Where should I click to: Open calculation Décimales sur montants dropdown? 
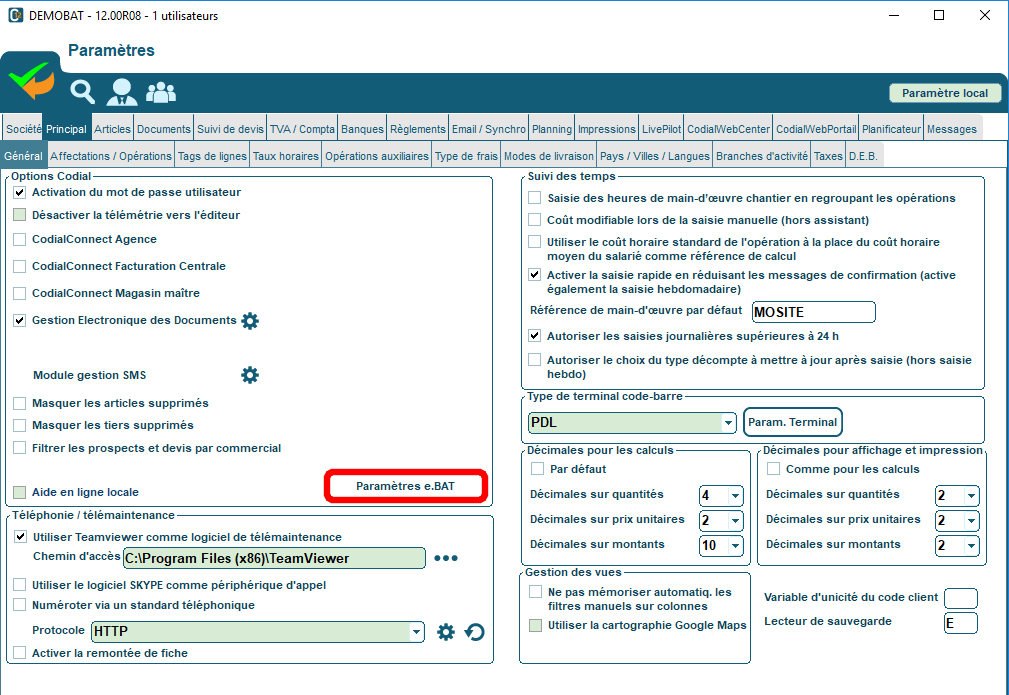click(736, 545)
